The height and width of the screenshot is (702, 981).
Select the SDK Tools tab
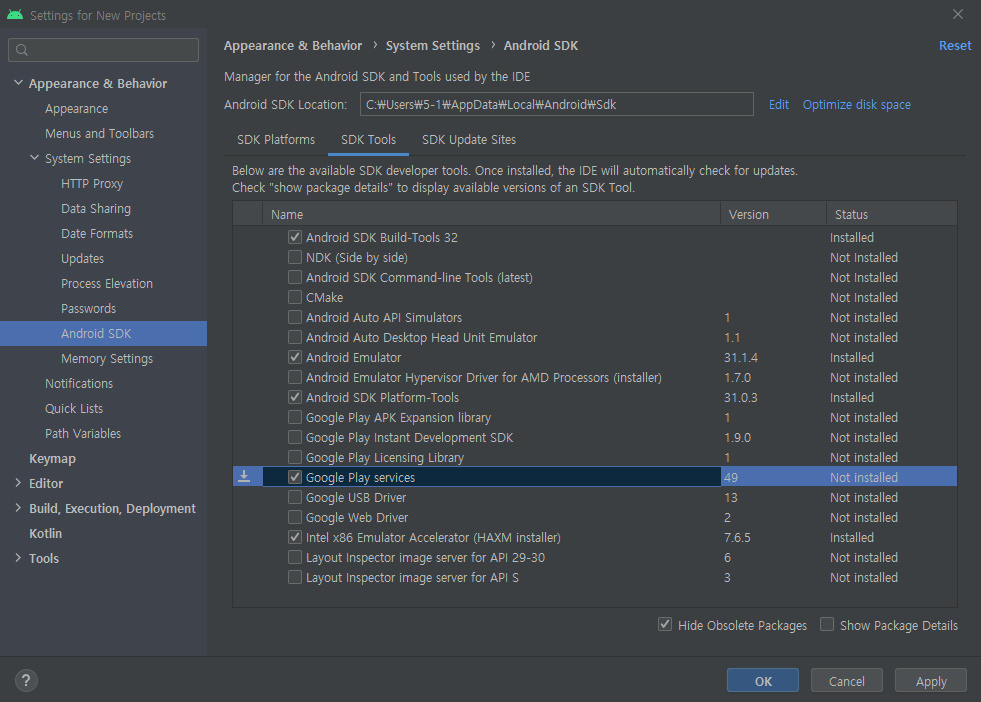(369, 140)
